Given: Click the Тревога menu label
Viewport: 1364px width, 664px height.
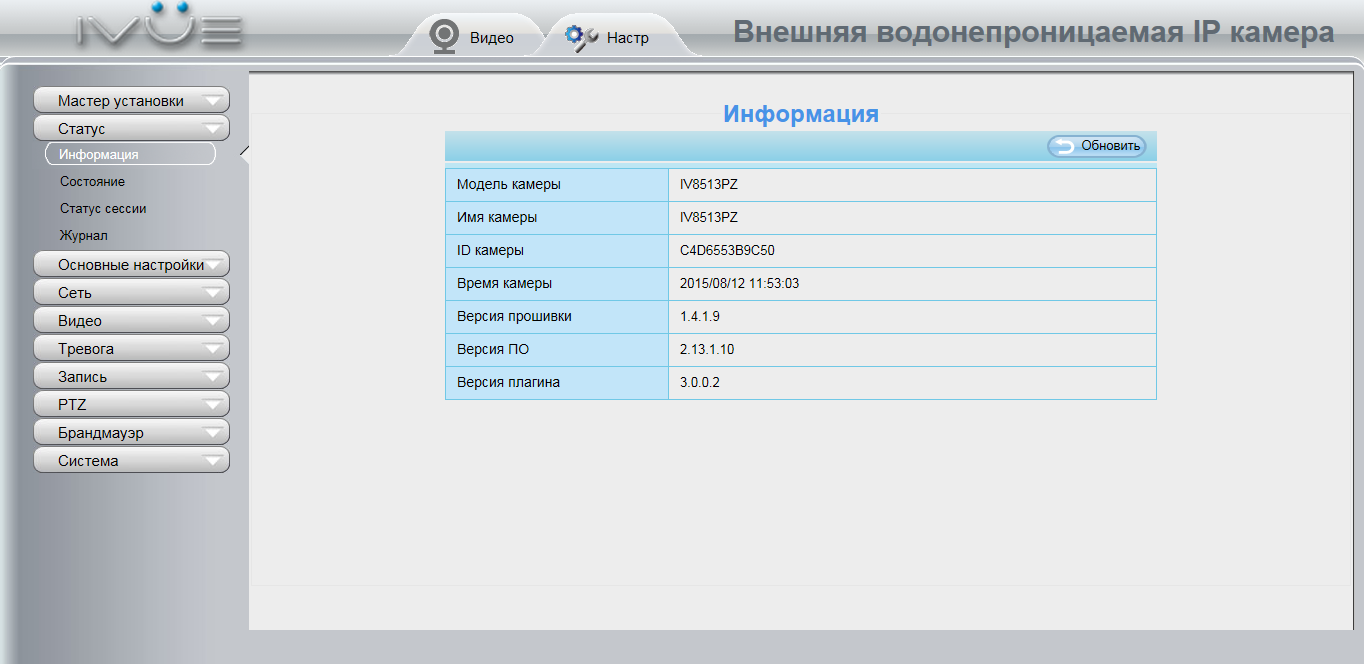Looking at the screenshot, I should pyautogui.click(x=86, y=348).
